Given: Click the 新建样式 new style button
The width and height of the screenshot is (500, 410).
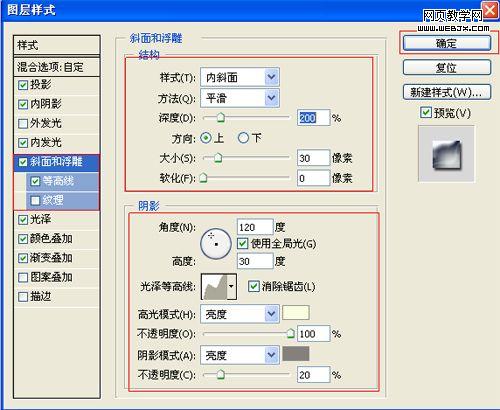Looking at the screenshot, I should pos(447,92).
